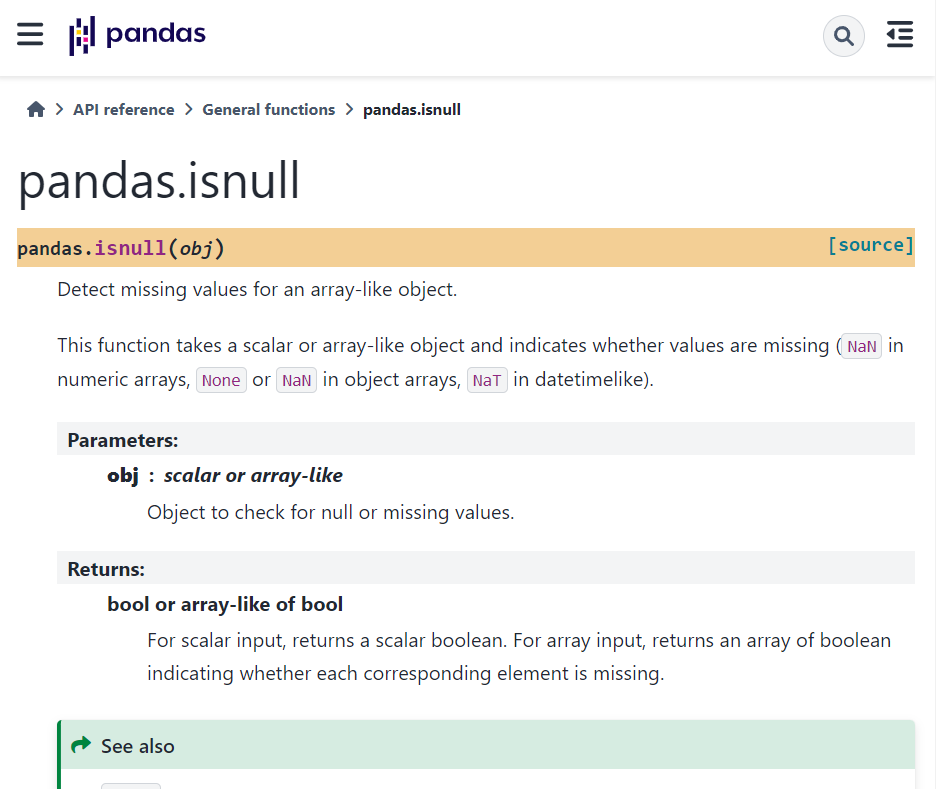Click NaN code literal before 'in object arrays'

click(x=296, y=380)
